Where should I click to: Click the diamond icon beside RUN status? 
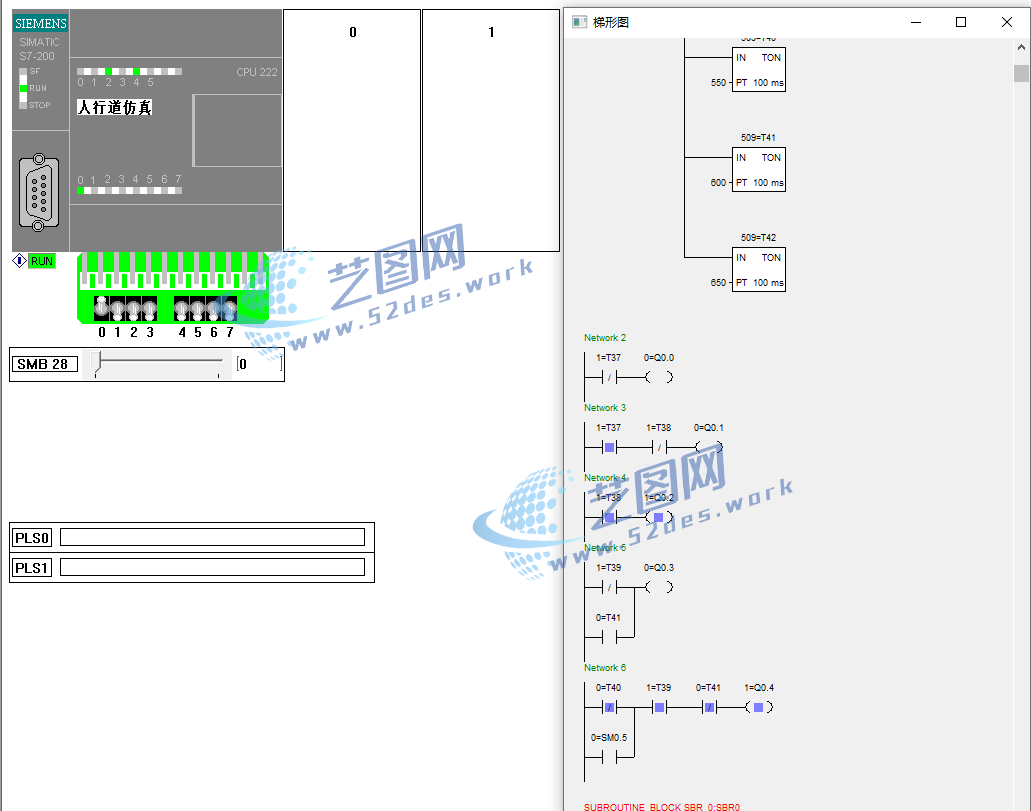pyautogui.click(x=20, y=260)
